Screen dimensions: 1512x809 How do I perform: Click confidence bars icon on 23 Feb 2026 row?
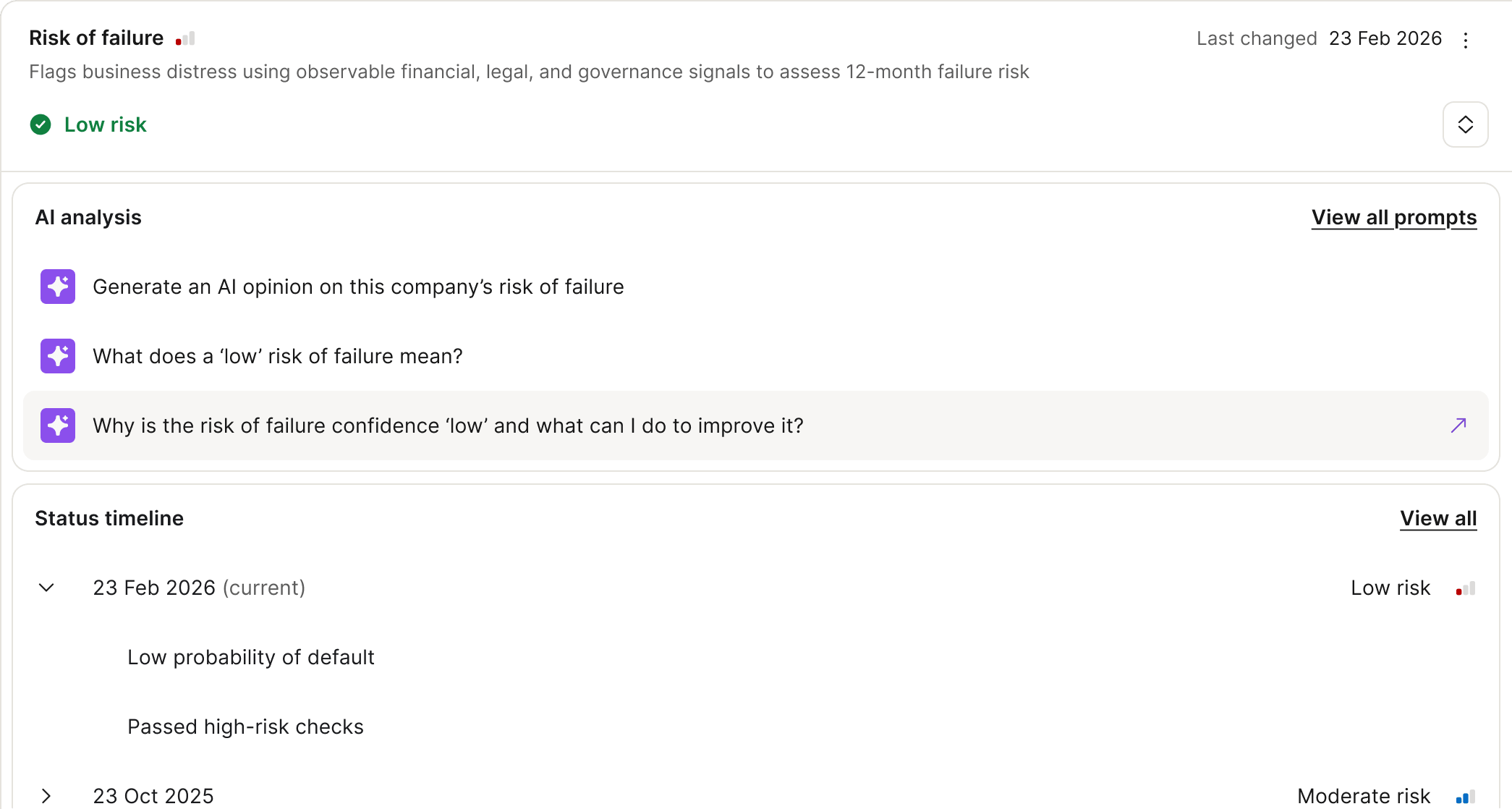(1466, 589)
